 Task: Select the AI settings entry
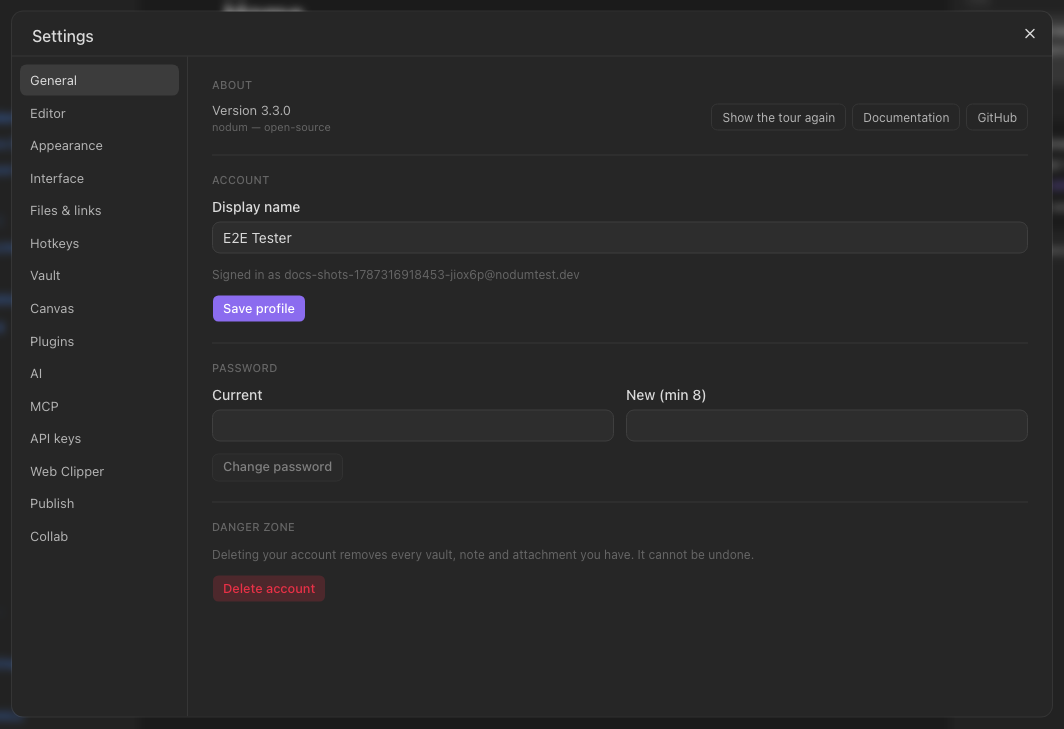click(99, 373)
